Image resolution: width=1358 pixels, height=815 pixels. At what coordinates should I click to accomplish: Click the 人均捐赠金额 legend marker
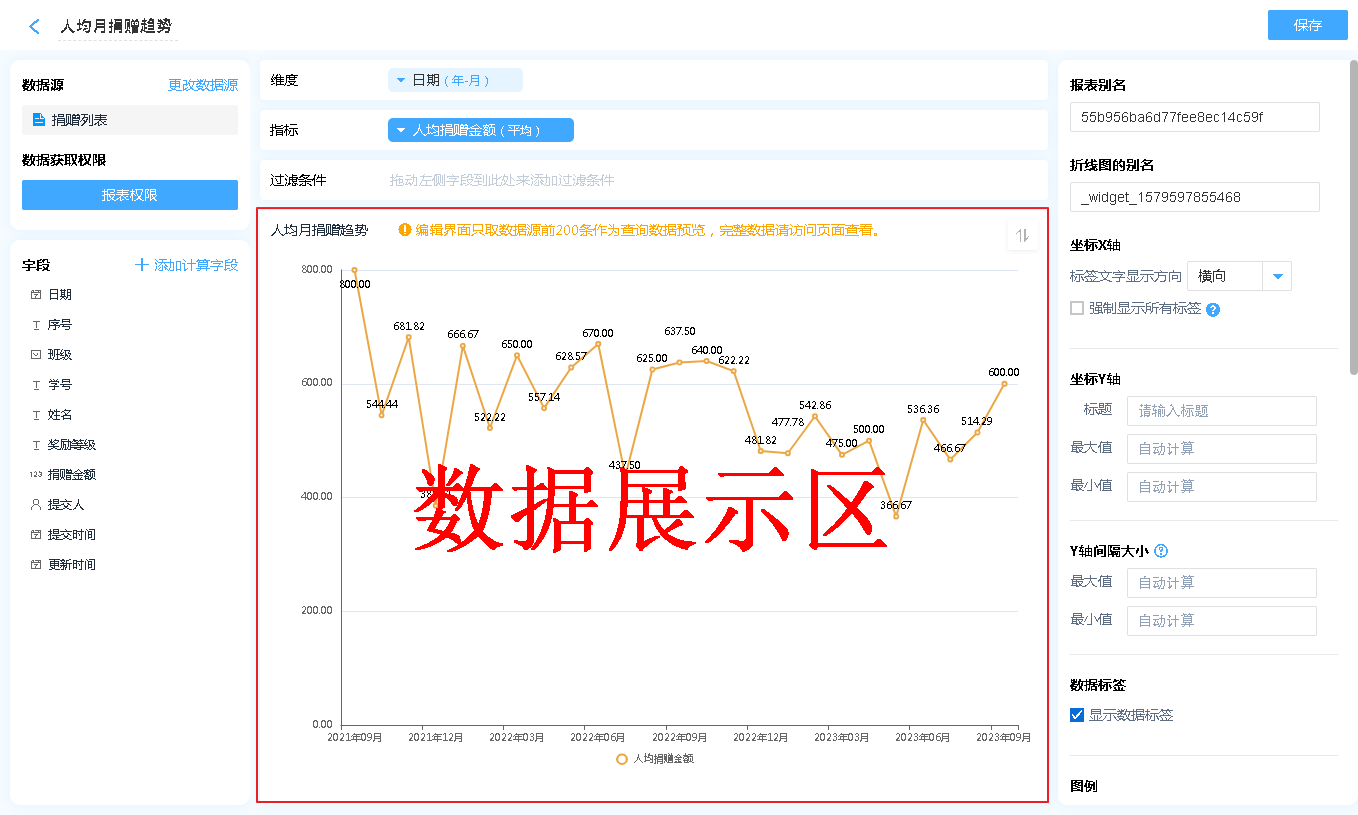click(x=622, y=759)
